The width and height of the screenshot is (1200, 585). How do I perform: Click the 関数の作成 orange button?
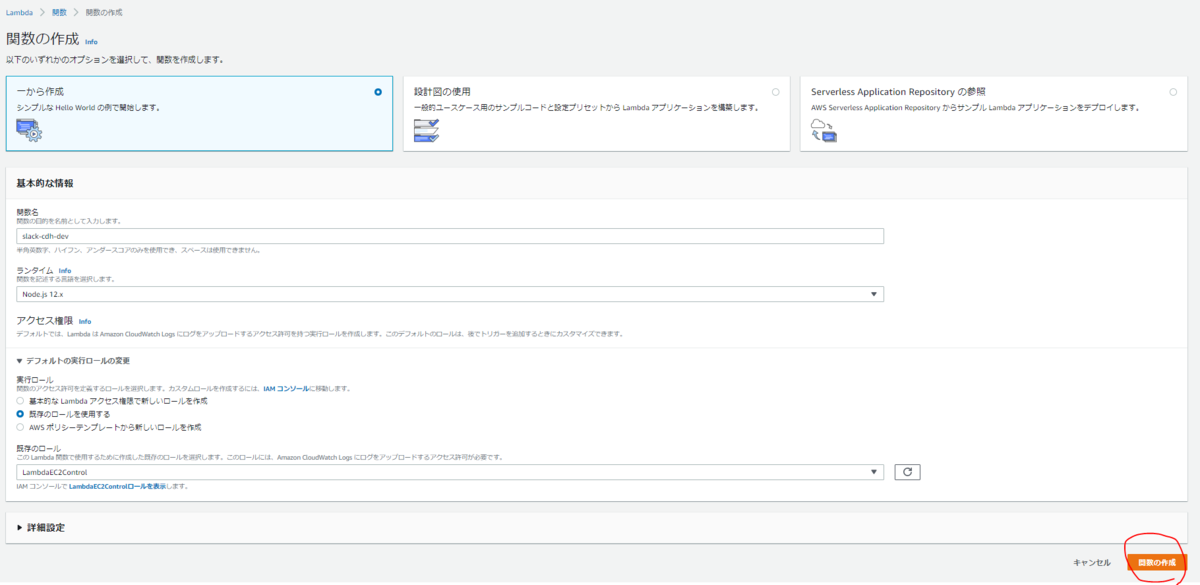point(1156,563)
